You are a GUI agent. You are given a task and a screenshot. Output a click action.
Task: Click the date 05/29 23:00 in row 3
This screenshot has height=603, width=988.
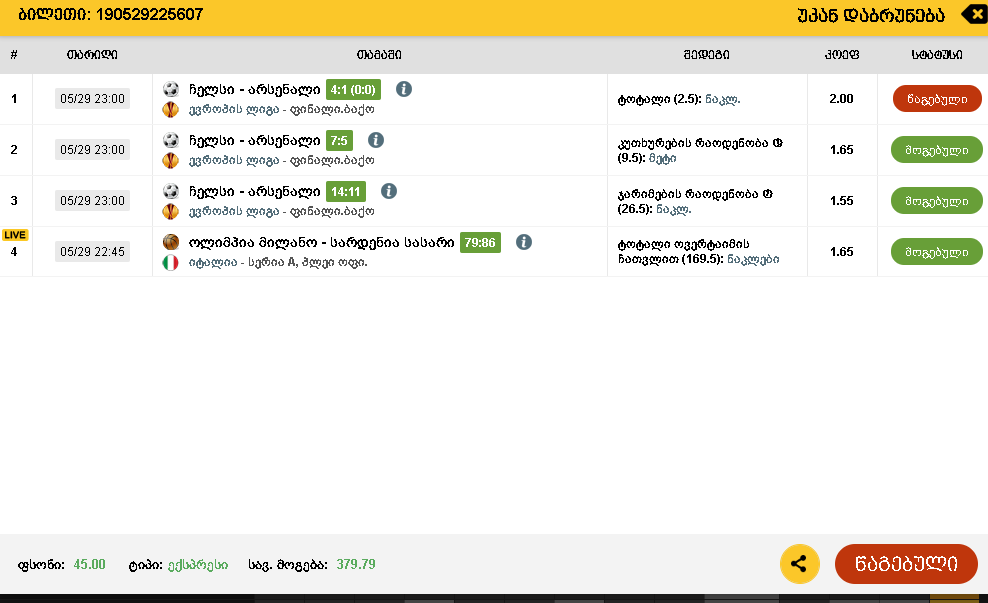click(93, 201)
